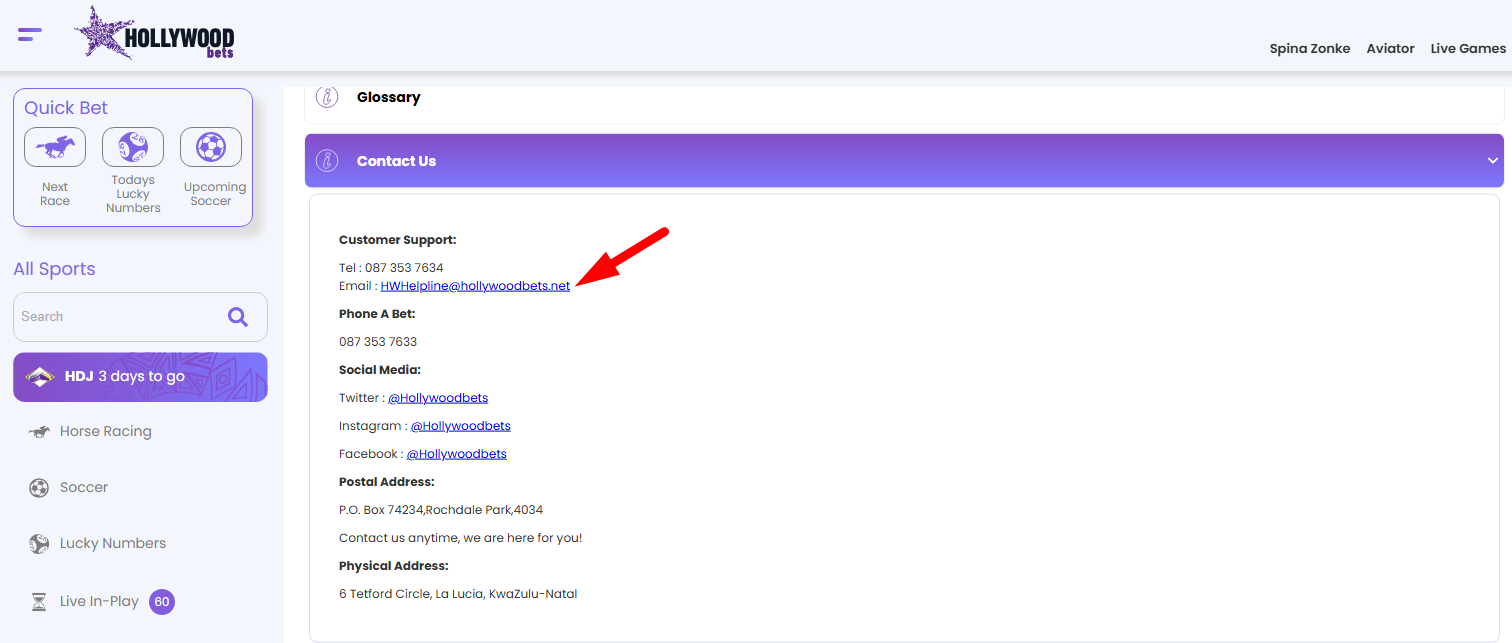Open Spina Zonke from top menu
This screenshot has width=1512, height=643.
click(1309, 48)
